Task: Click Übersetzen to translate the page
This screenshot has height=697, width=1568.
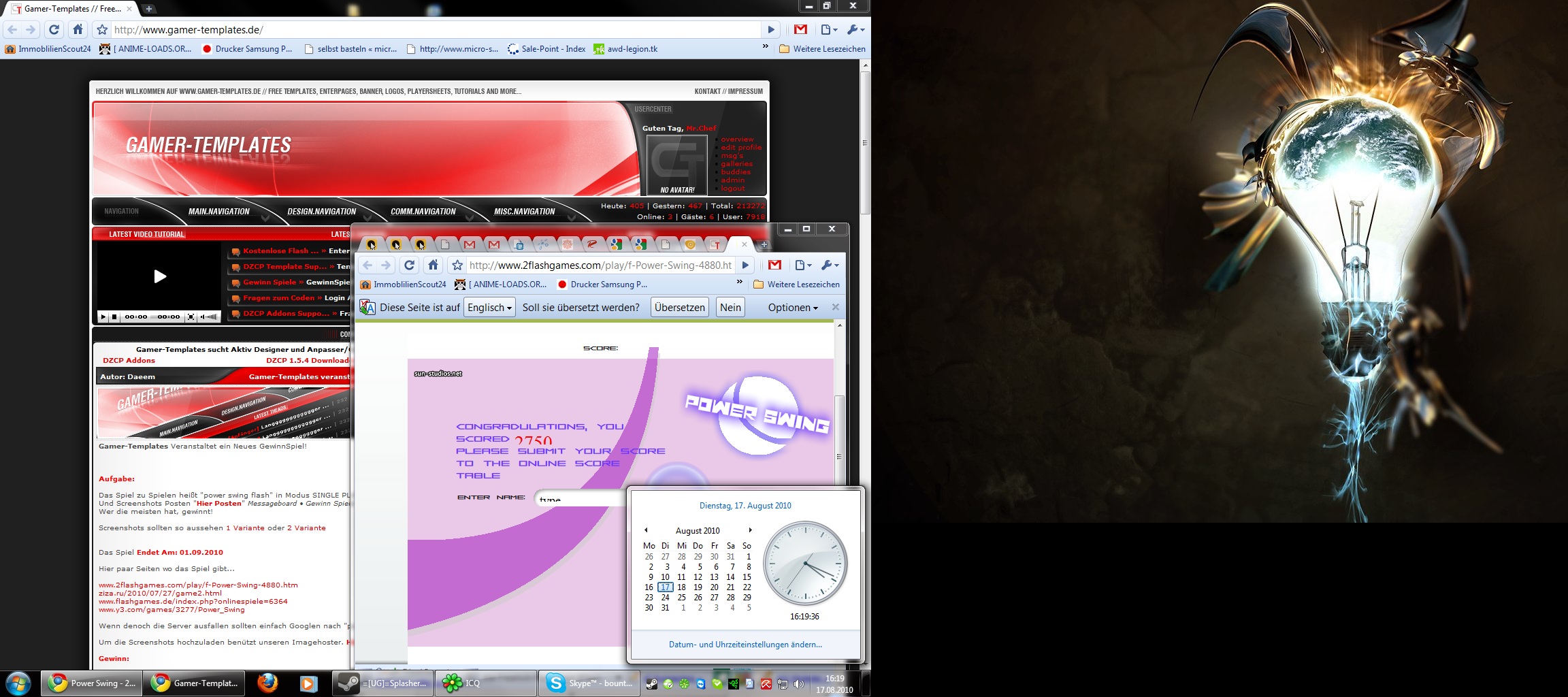Action: 679,307
